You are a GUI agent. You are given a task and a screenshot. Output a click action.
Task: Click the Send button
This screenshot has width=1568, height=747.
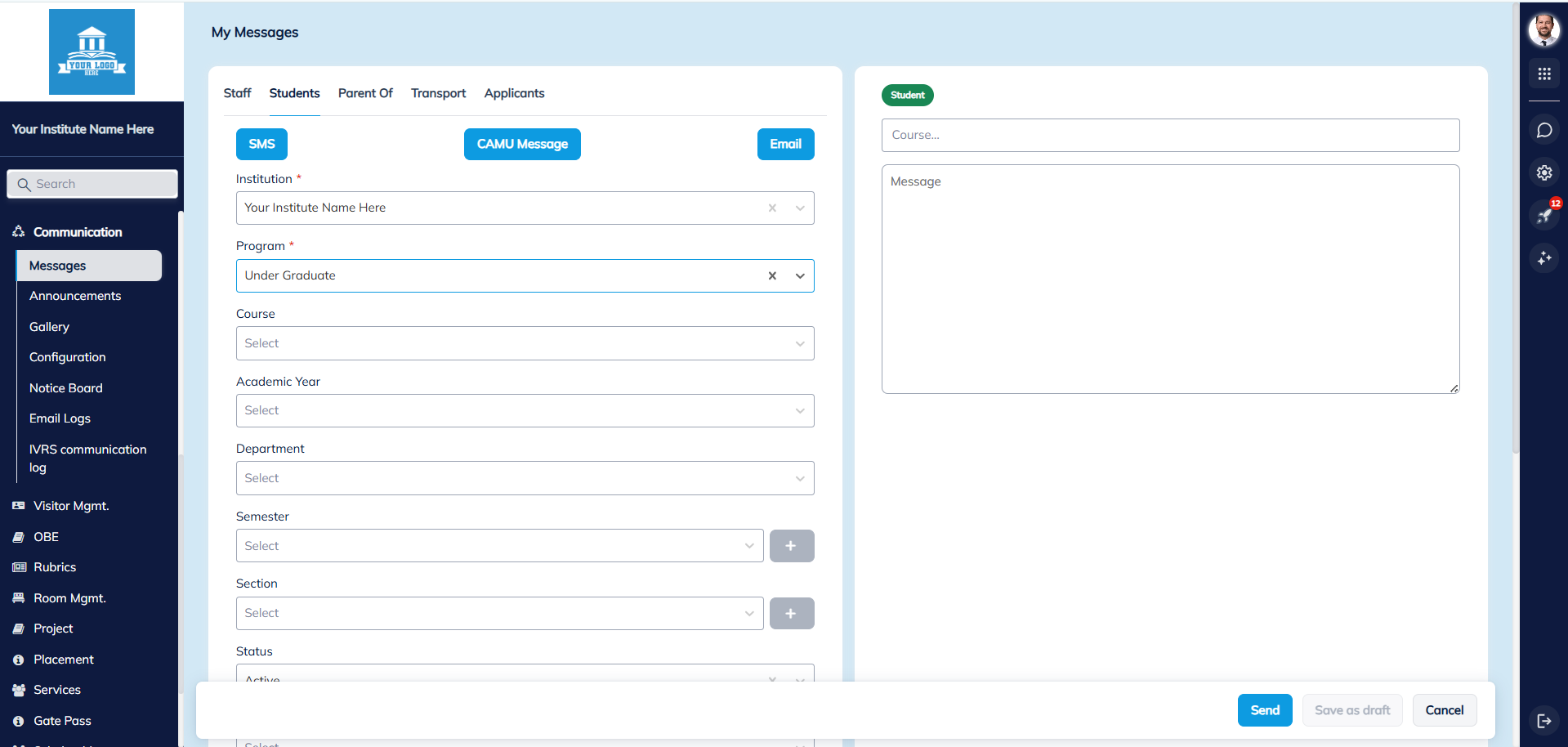click(1264, 710)
